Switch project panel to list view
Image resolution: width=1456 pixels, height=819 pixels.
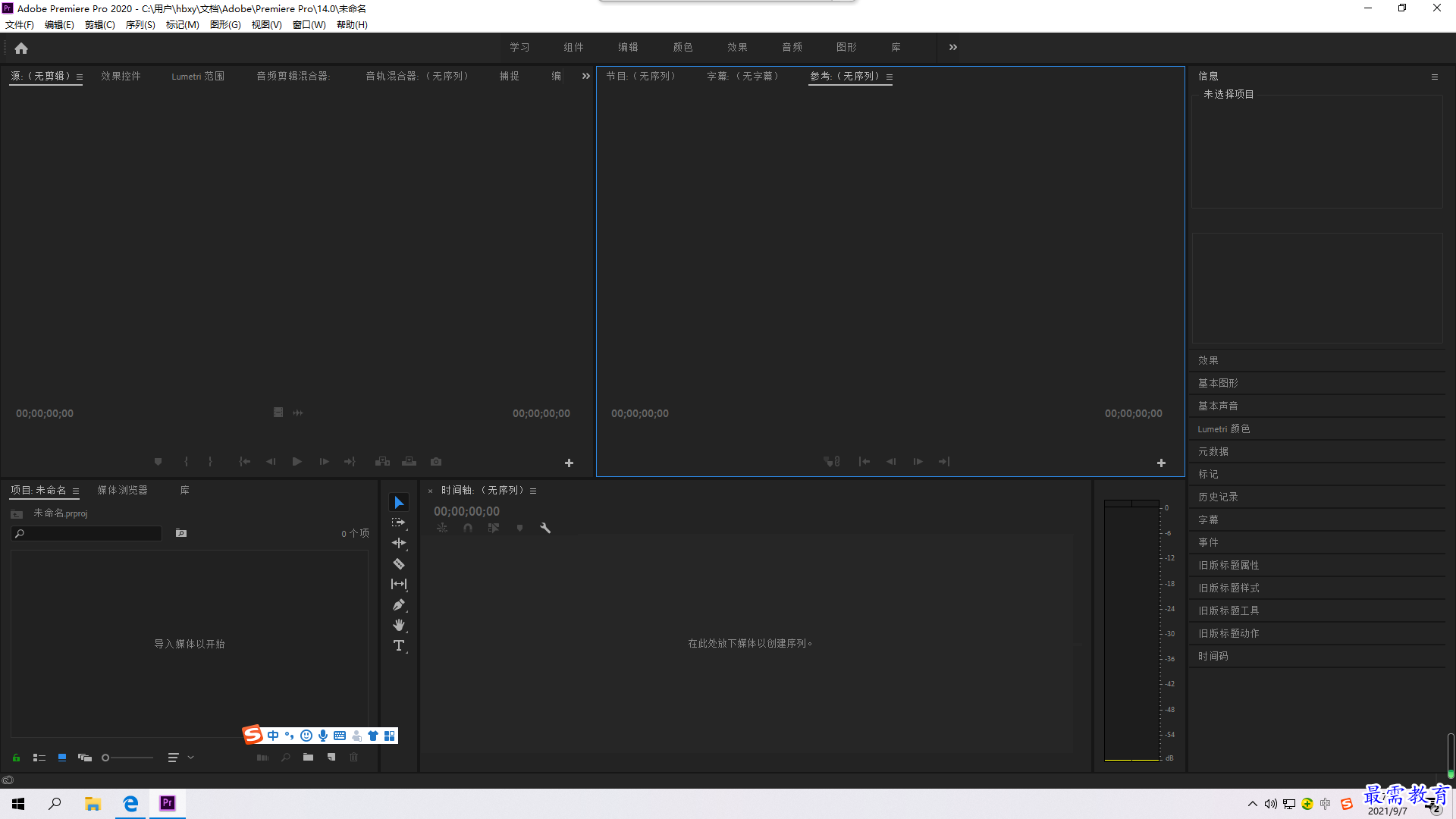point(39,758)
